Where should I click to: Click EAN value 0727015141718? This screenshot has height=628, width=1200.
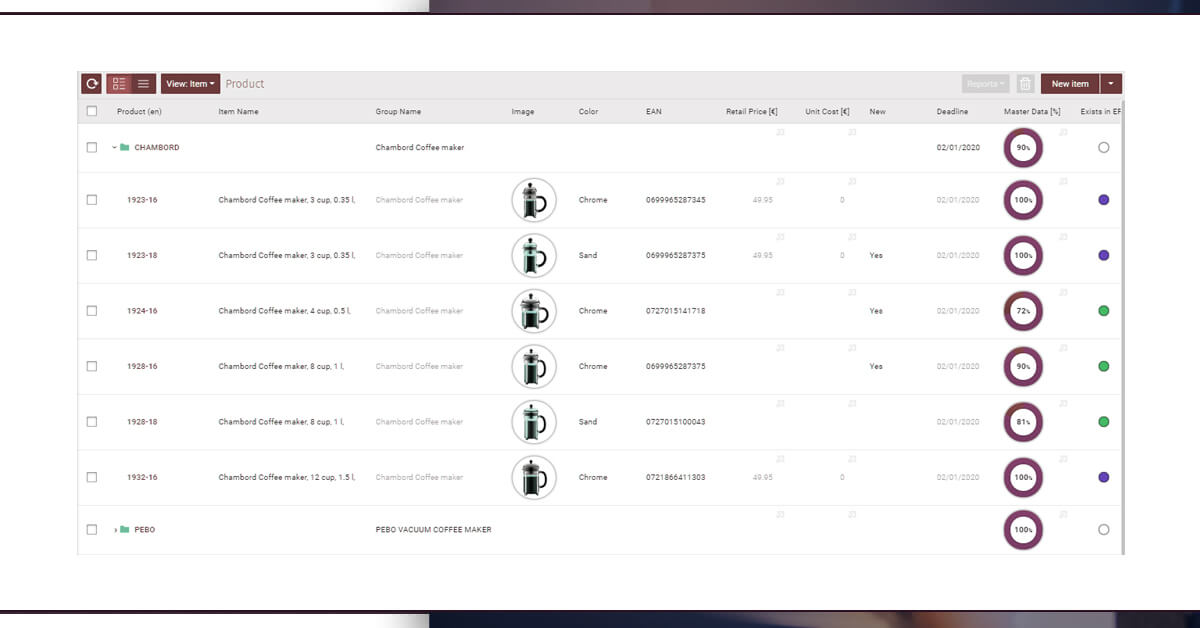(676, 311)
